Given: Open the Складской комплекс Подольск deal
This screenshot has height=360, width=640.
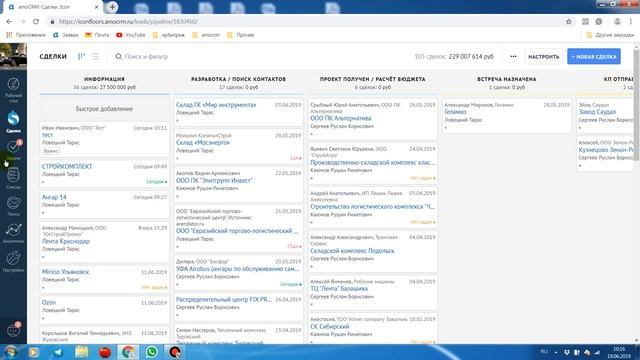Looking at the screenshot, I should tap(352, 251).
